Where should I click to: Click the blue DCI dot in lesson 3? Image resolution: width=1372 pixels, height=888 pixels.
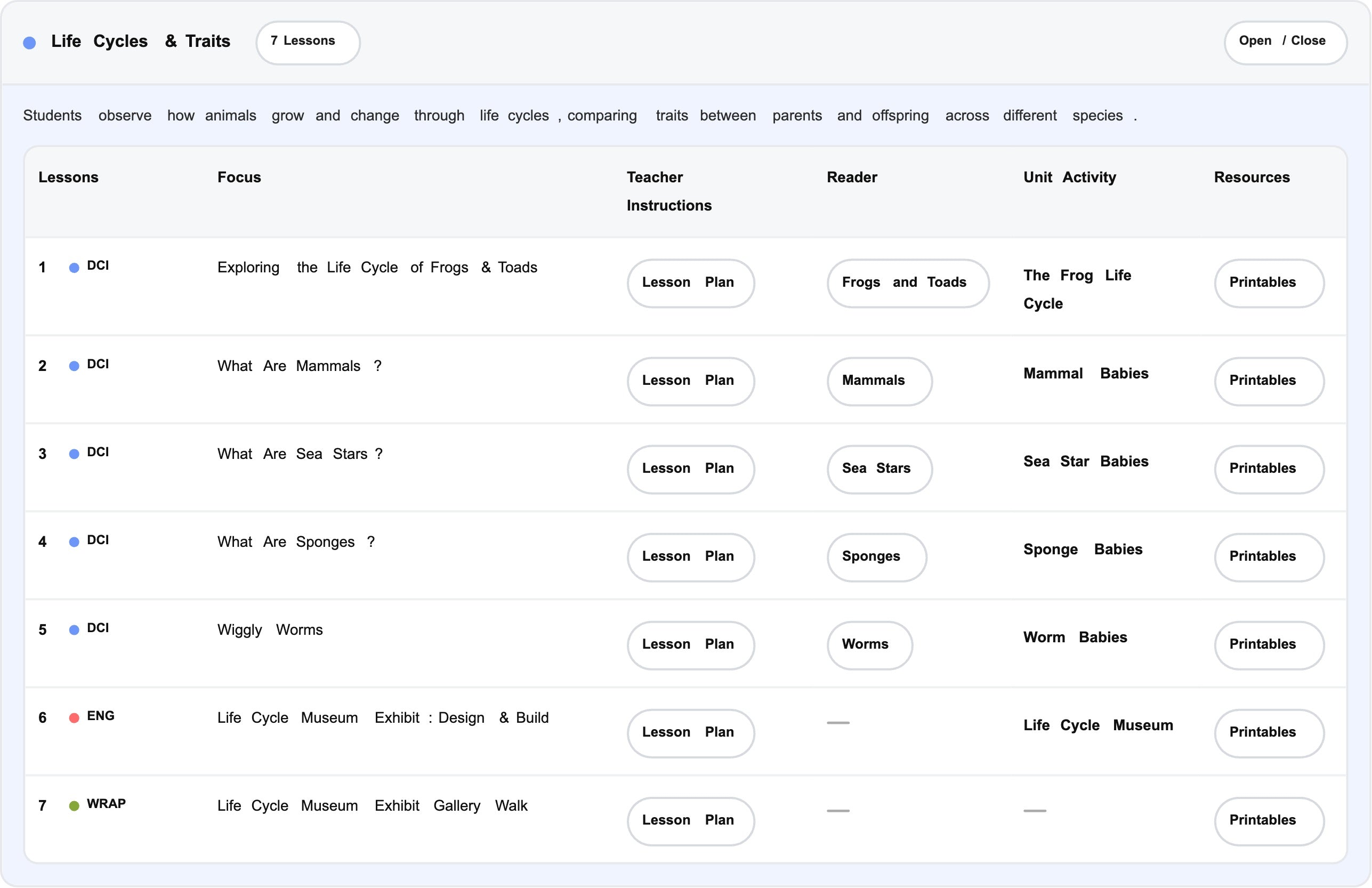click(x=74, y=454)
